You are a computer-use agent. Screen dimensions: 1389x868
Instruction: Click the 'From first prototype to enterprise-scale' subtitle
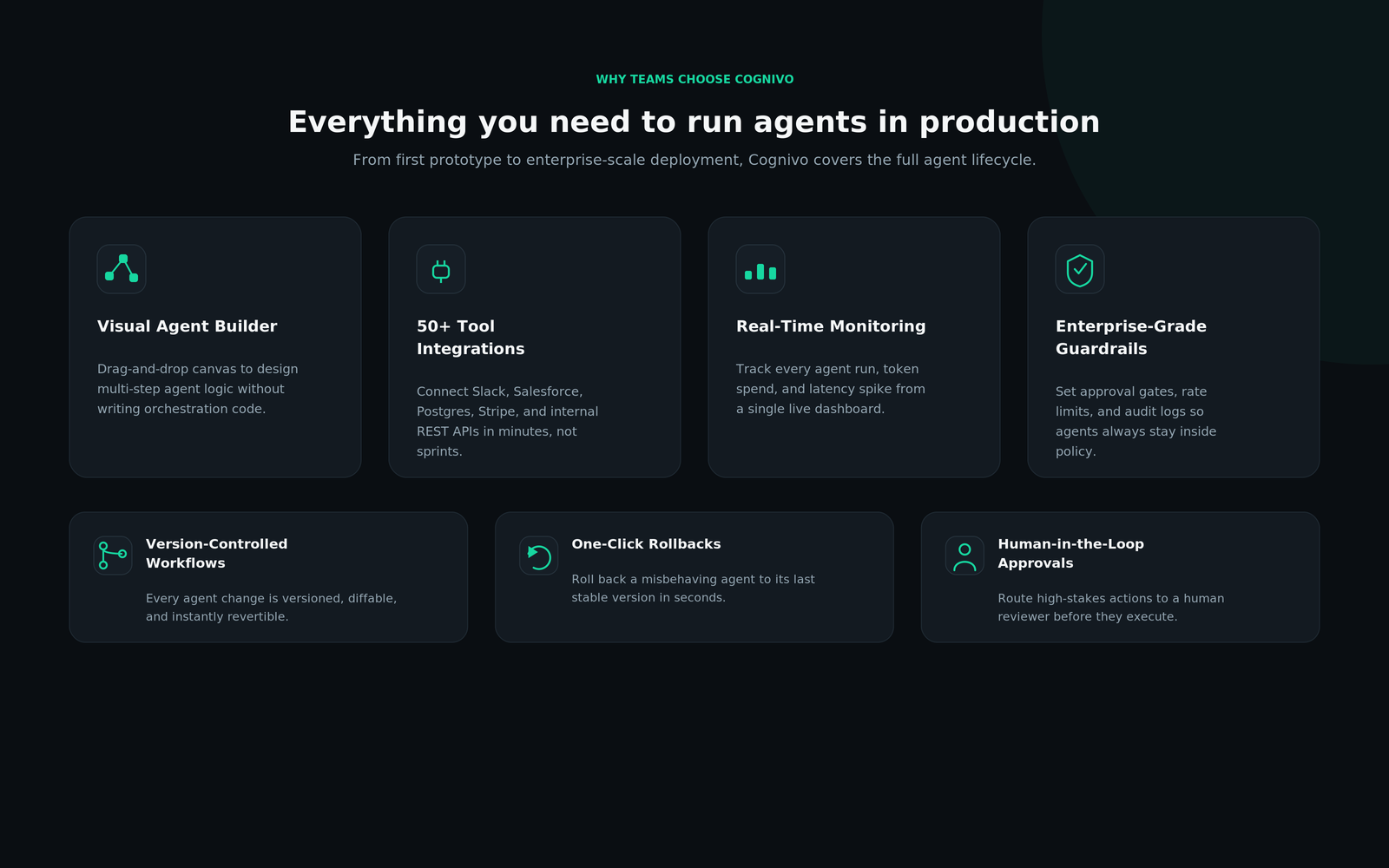click(694, 160)
